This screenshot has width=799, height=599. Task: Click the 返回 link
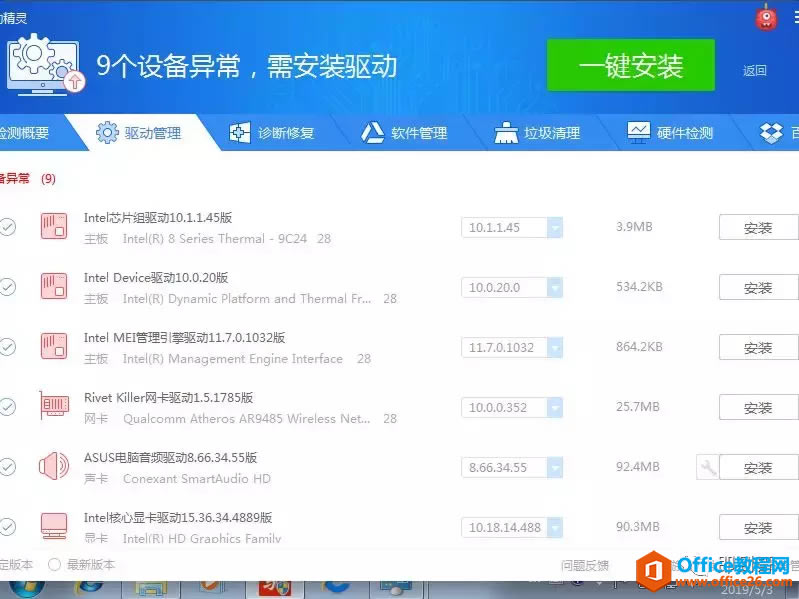click(754, 70)
